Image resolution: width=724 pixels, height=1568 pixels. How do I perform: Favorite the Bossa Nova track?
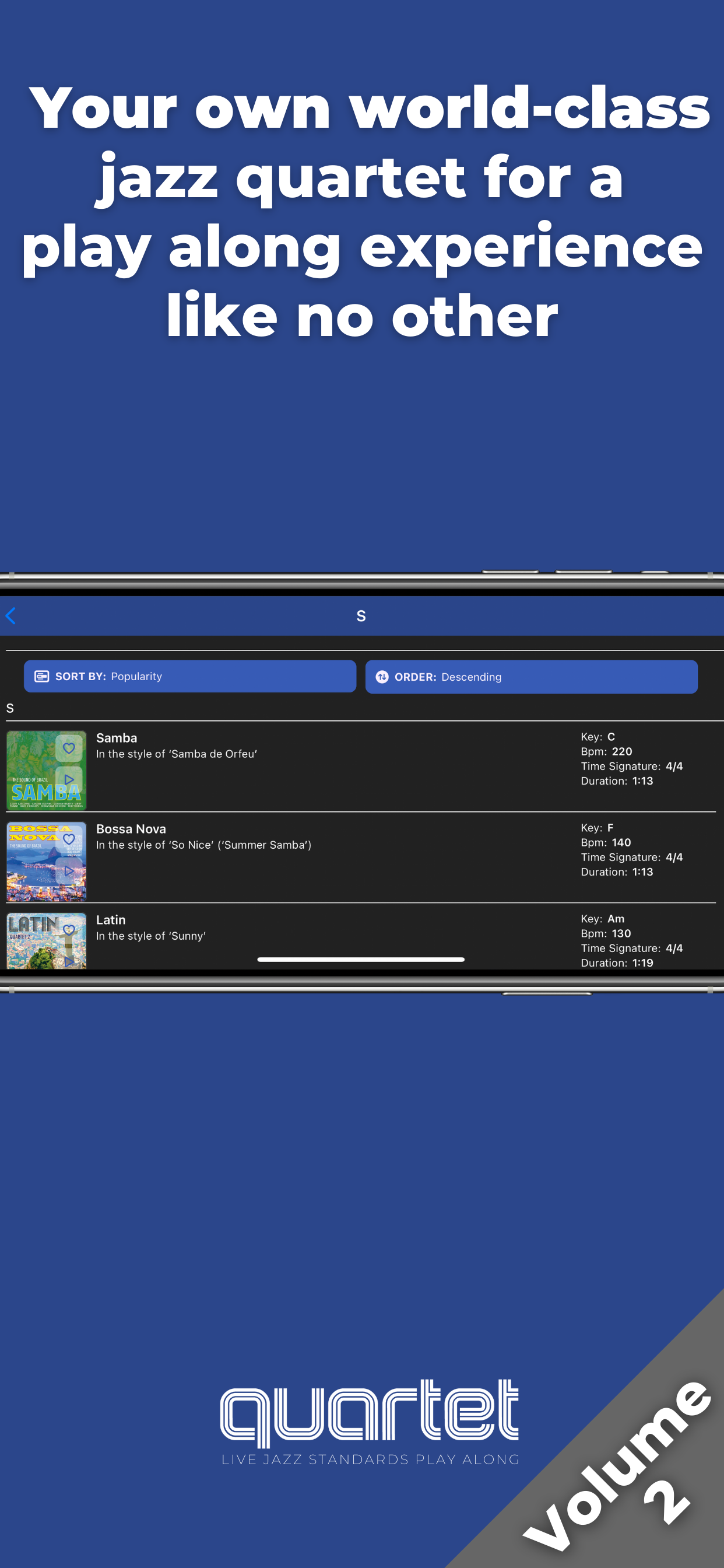pos(69,839)
